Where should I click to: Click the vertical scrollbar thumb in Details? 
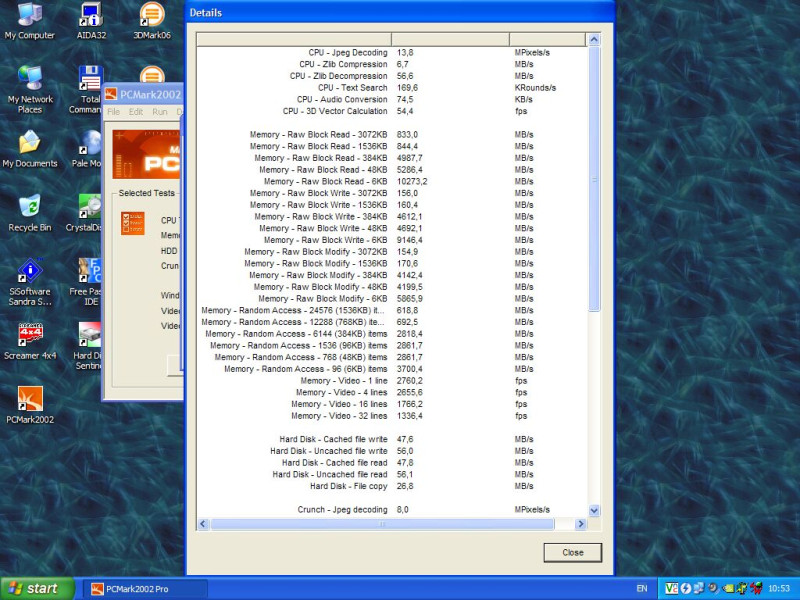tap(594, 179)
